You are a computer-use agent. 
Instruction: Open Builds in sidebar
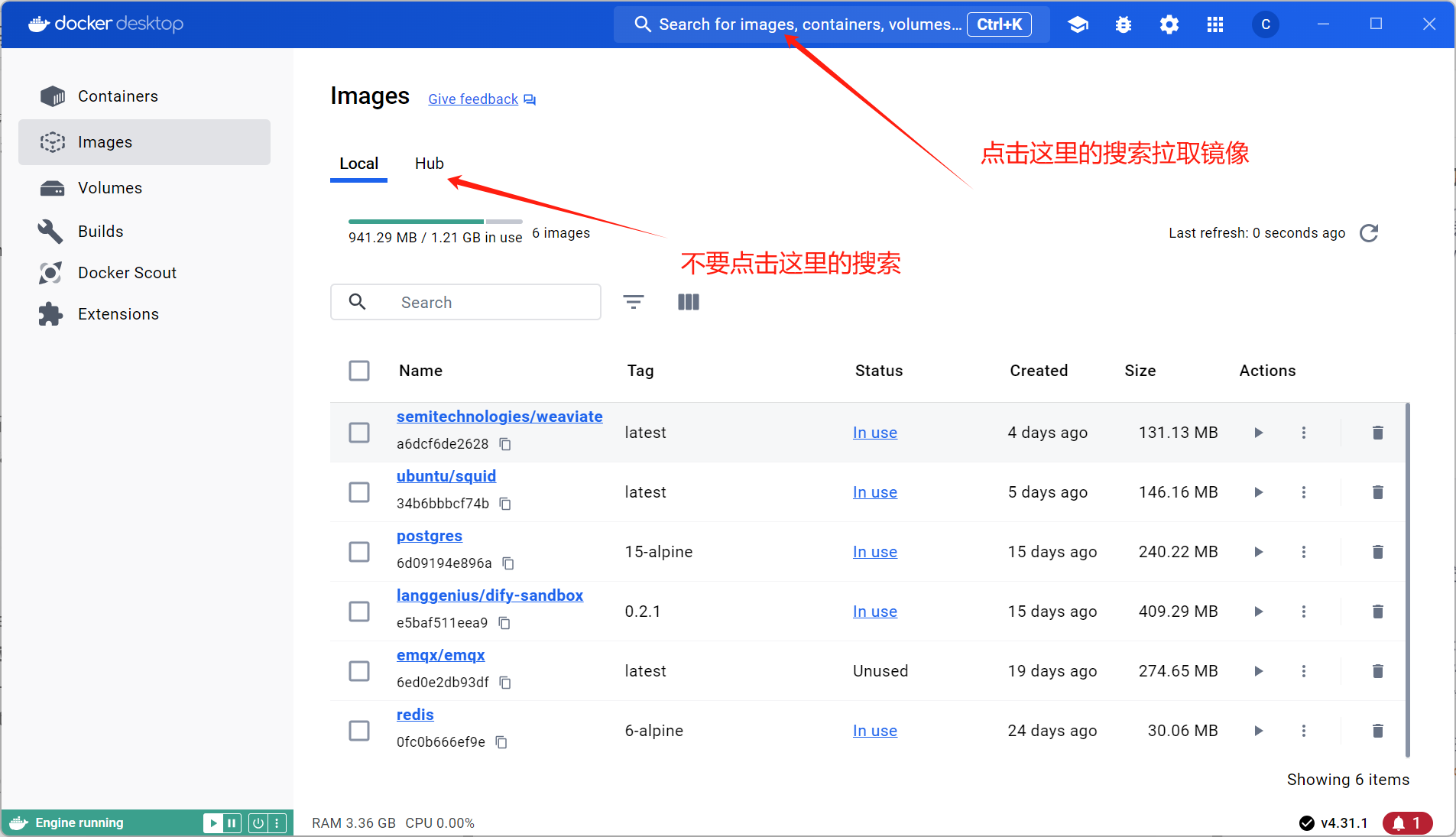(x=144, y=232)
